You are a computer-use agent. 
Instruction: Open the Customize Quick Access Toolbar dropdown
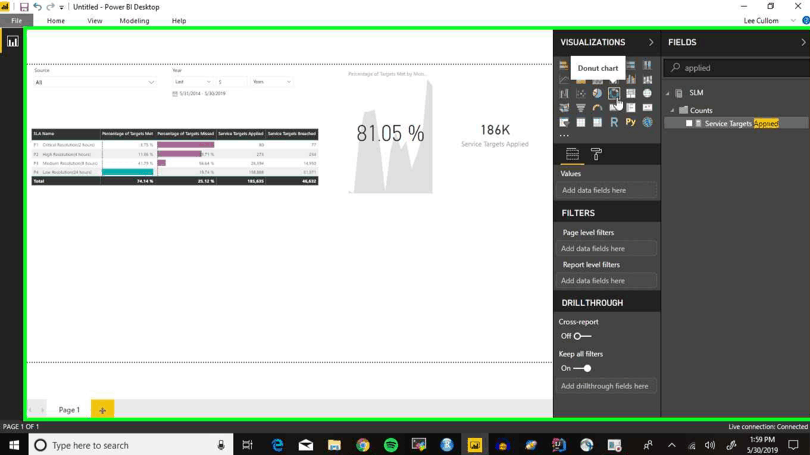tap(61, 7)
